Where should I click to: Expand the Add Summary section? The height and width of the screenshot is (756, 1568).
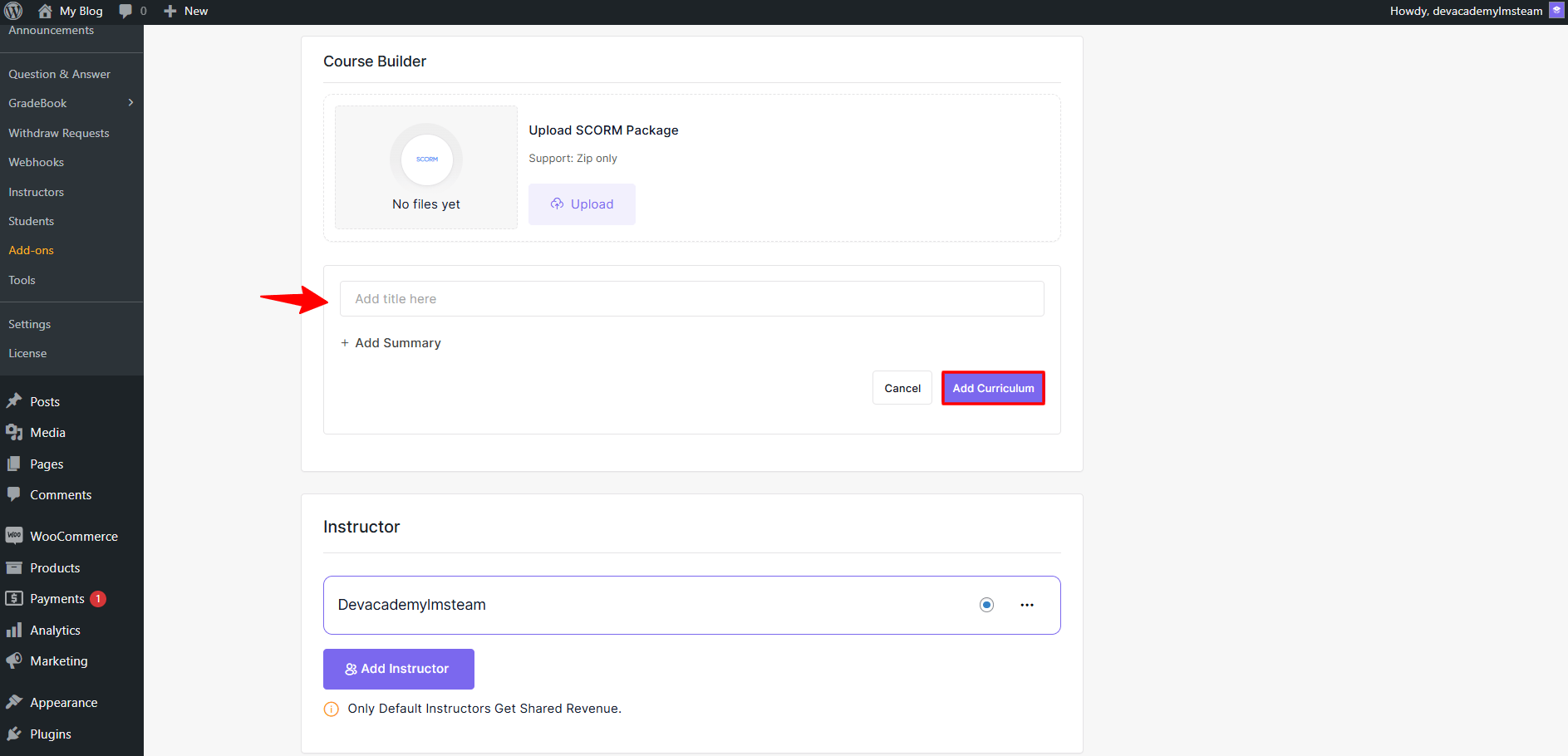(x=391, y=343)
